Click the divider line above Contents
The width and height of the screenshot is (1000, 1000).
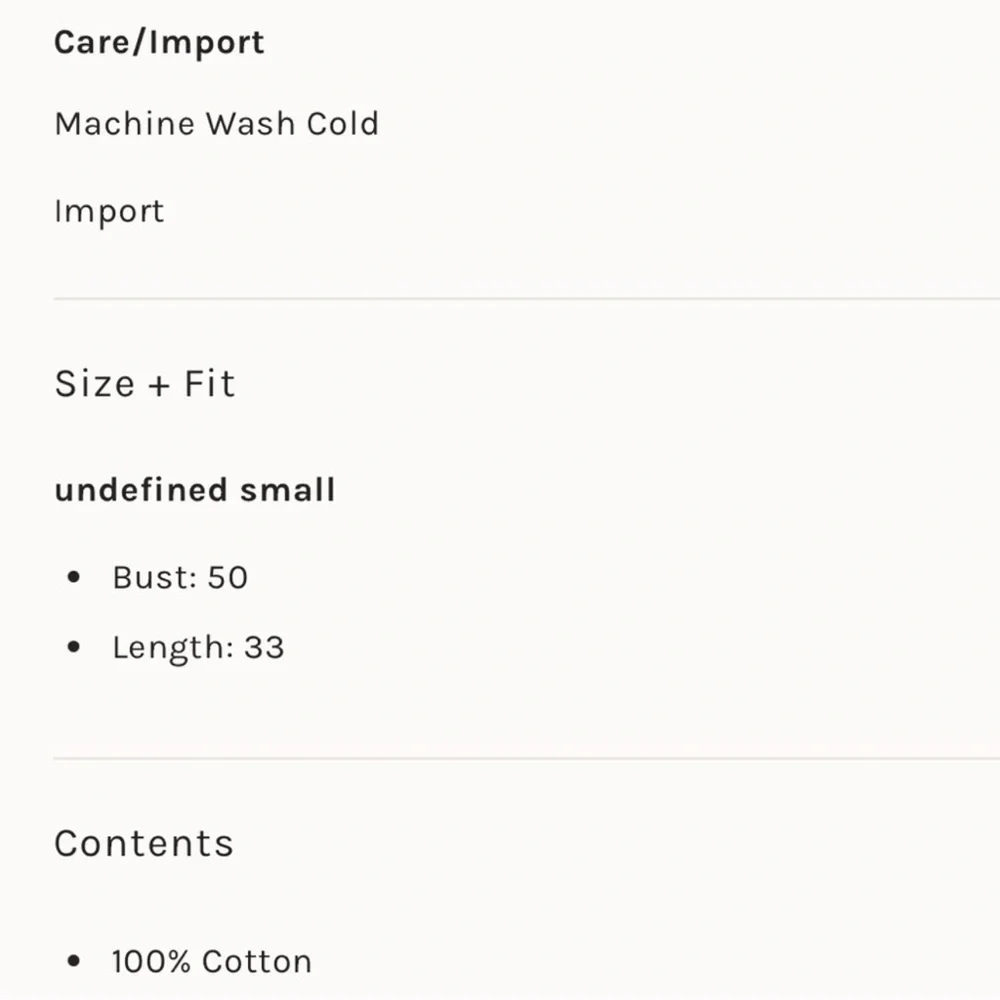527,758
